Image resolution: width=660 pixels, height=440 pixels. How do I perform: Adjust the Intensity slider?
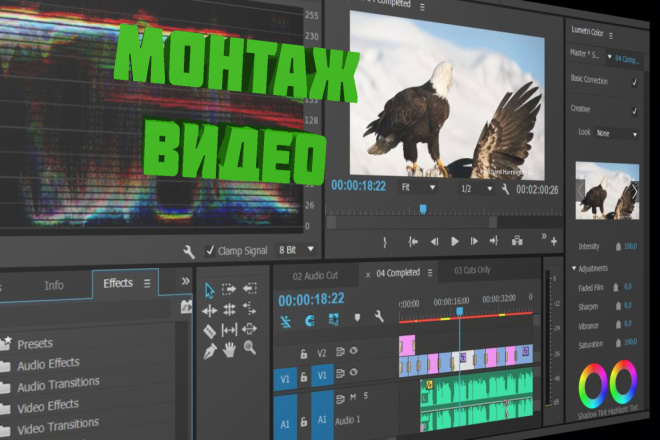click(618, 247)
